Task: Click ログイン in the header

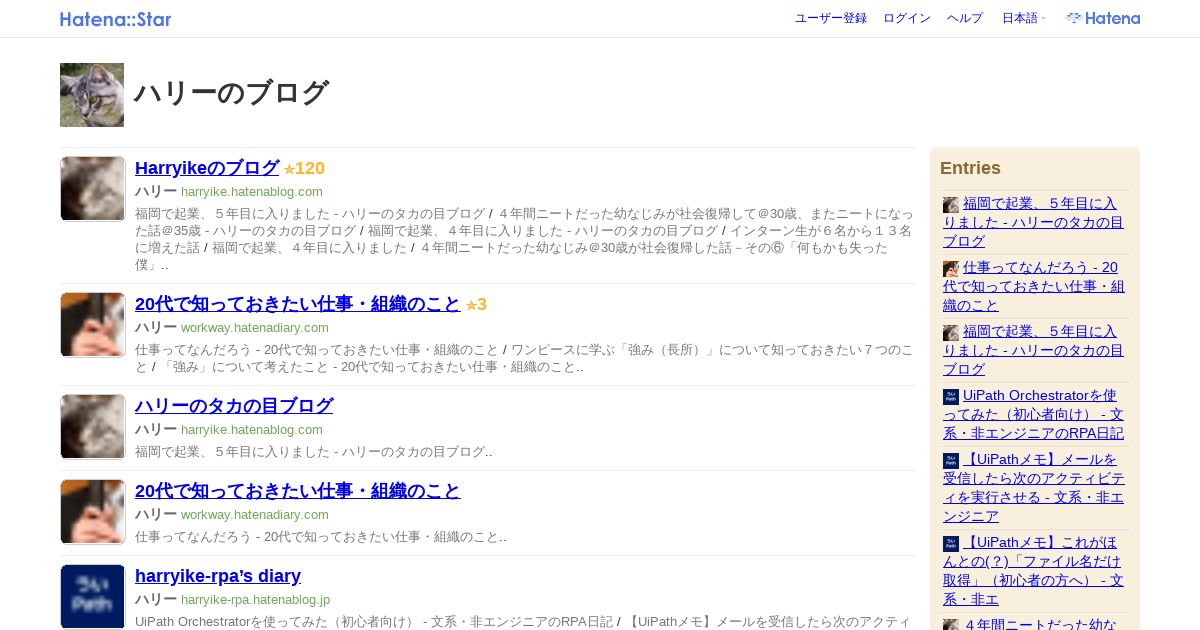Action: click(x=907, y=18)
